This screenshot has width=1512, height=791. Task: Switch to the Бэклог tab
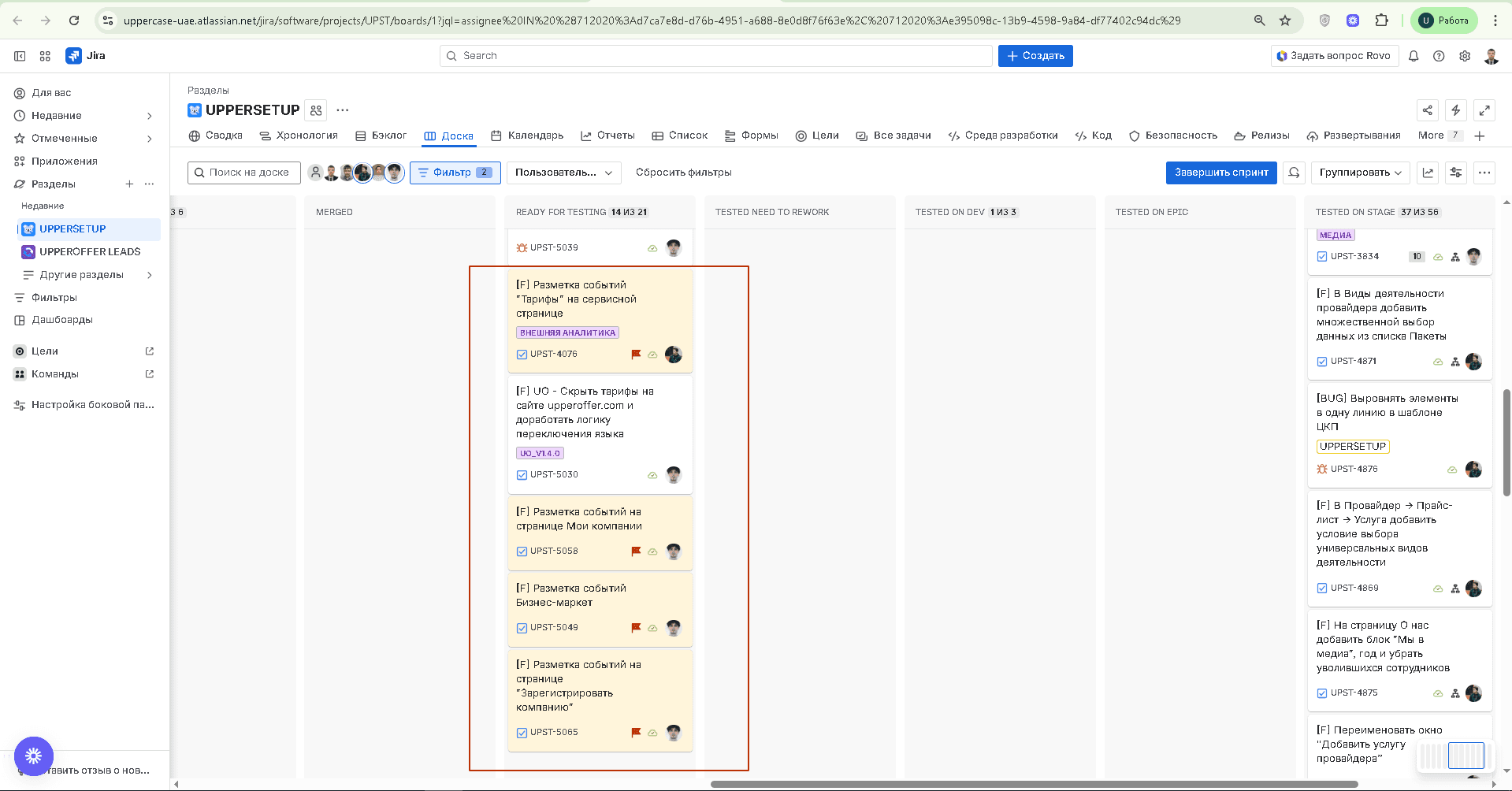coord(381,136)
